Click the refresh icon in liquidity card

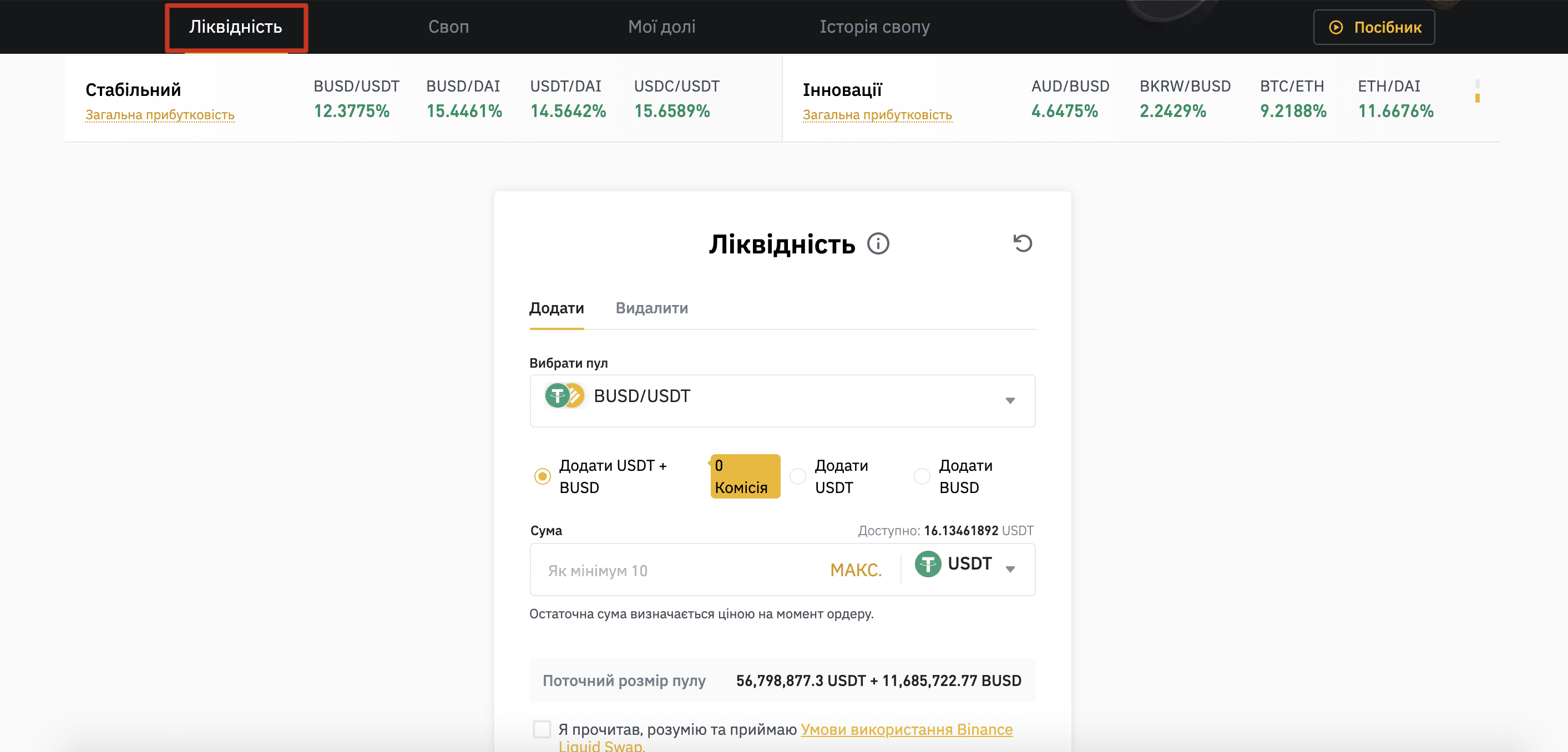pyautogui.click(x=1023, y=243)
